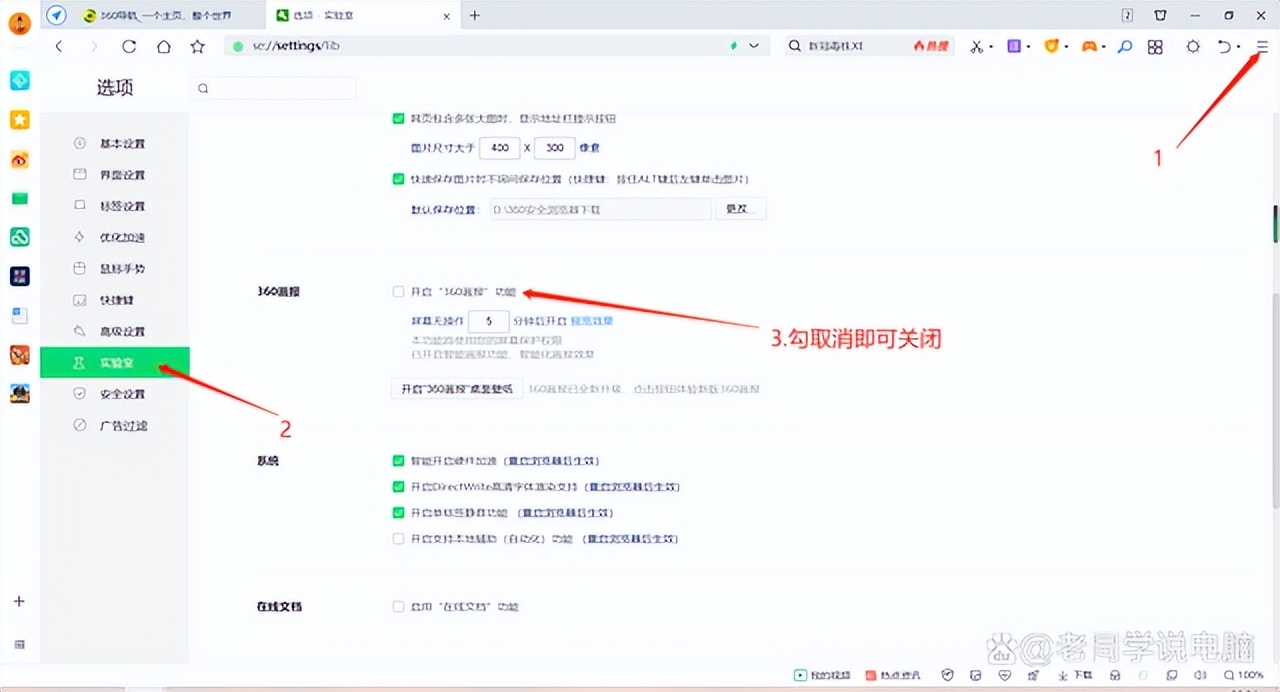Viewport: 1280px width, 692px height.
Task: Click the back navigation arrow
Action: pyautogui.click(x=59, y=46)
